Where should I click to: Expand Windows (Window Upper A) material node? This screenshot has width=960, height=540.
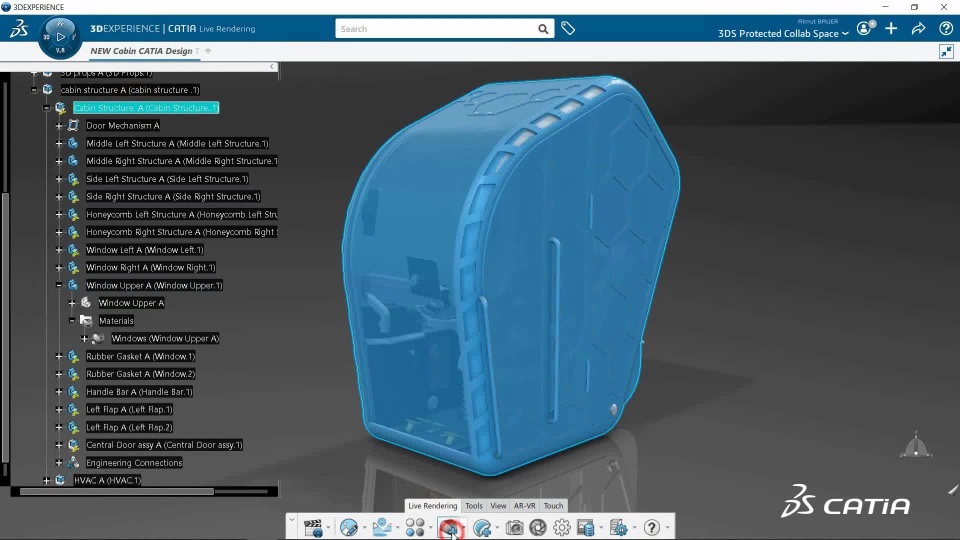(x=84, y=339)
